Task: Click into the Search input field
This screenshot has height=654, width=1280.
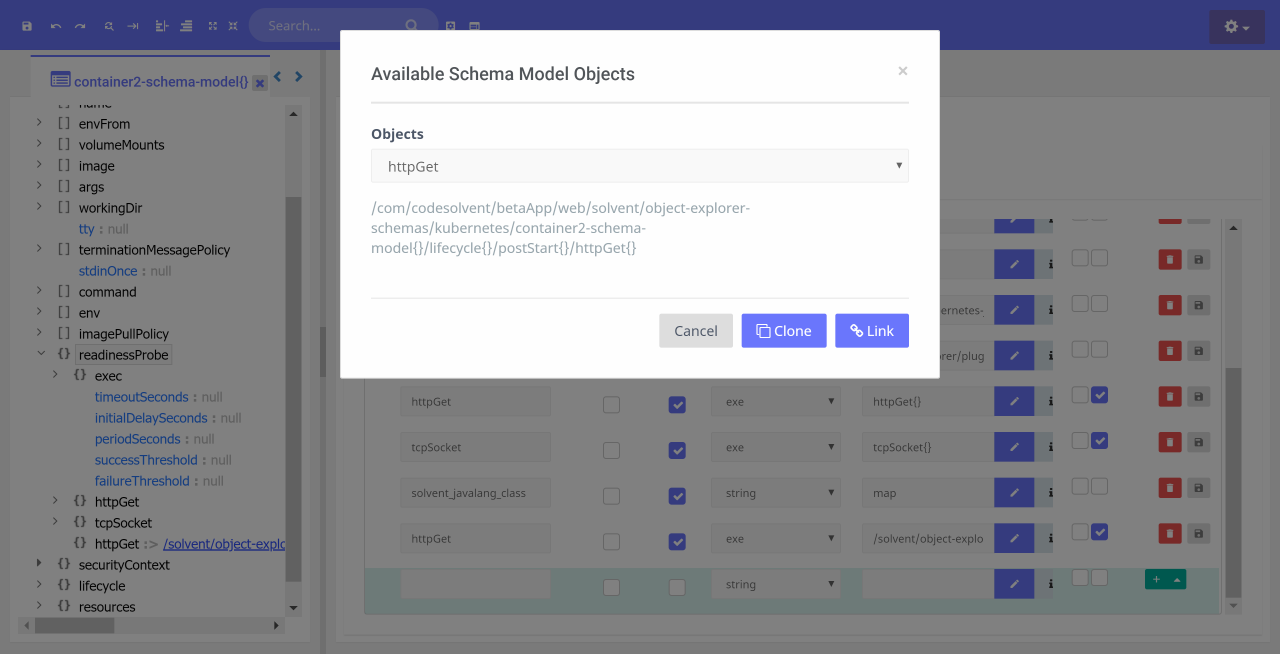Action: click(x=330, y=26)
